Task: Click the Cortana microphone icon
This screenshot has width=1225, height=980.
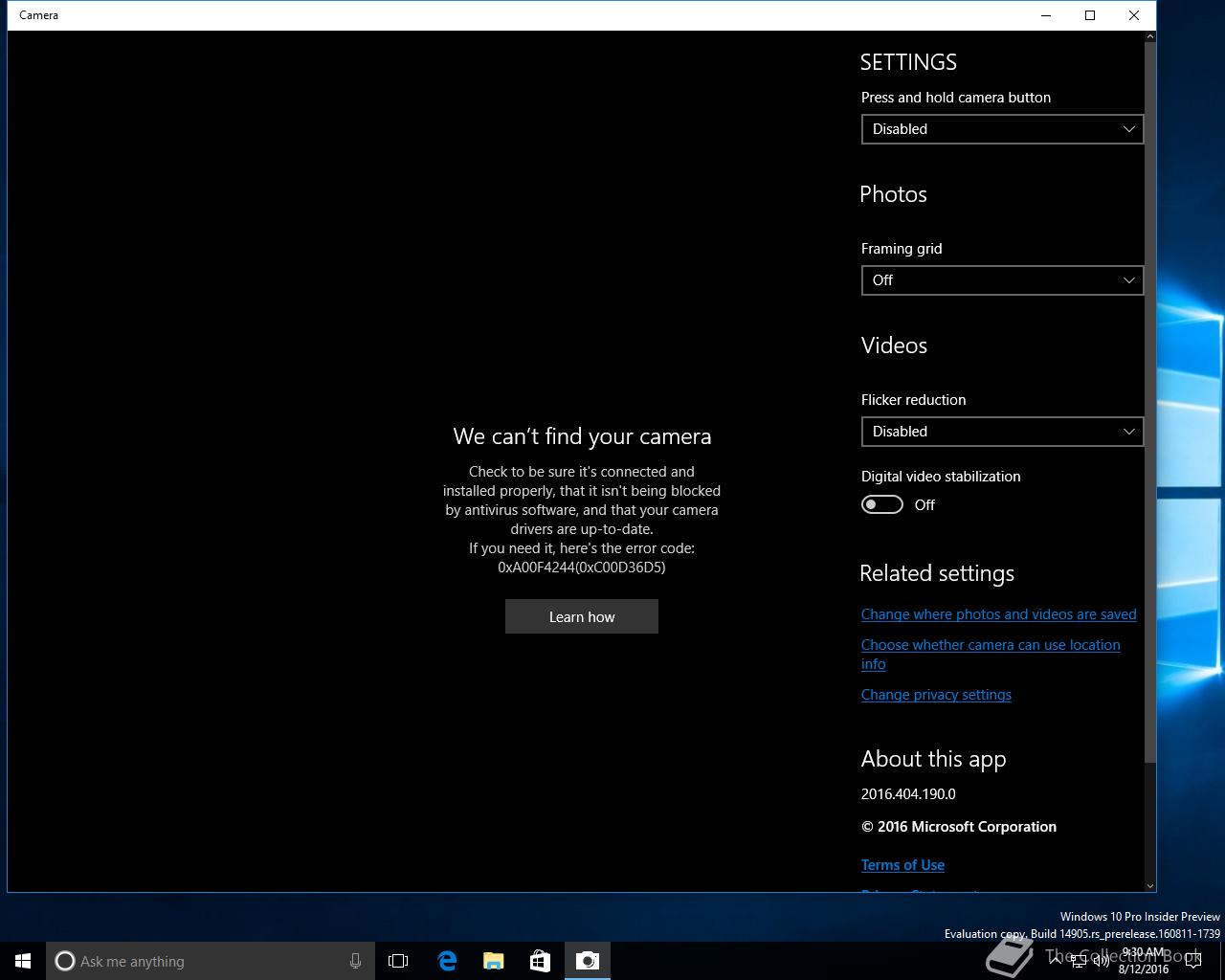Action: (x=355, y=961)
